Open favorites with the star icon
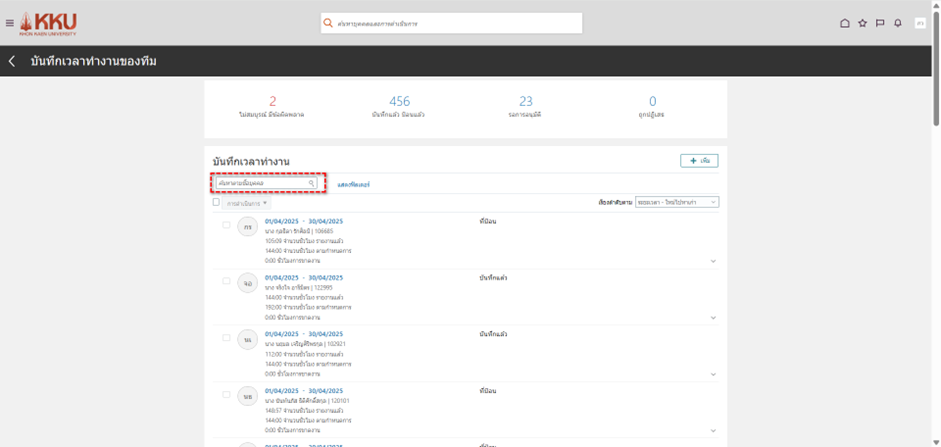Image resolution: width=941 pixels, height=447 pixels. coord(862,23)
